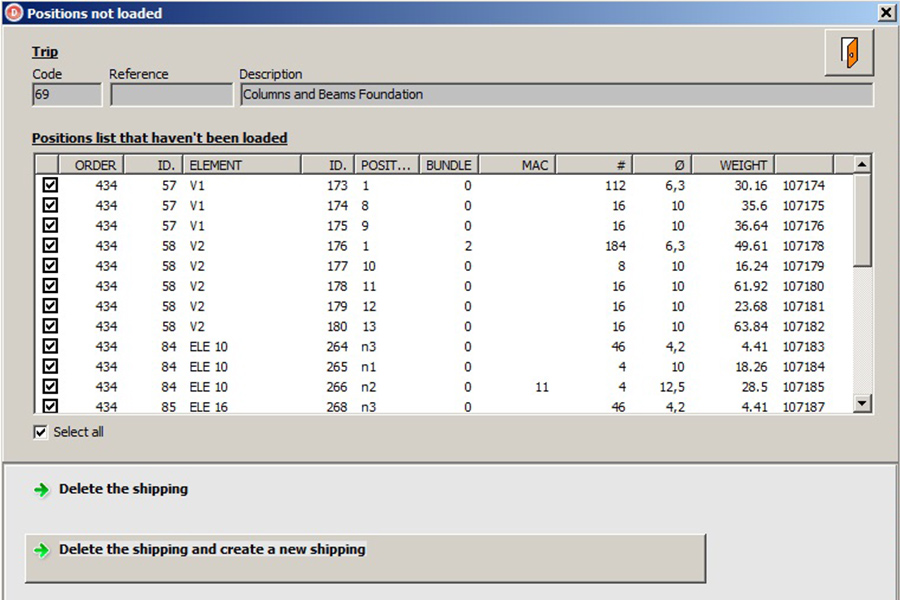Viewport: 900px width, 600px height.
Task: Click ELE 16 element cell
Action: pos(208,407)
